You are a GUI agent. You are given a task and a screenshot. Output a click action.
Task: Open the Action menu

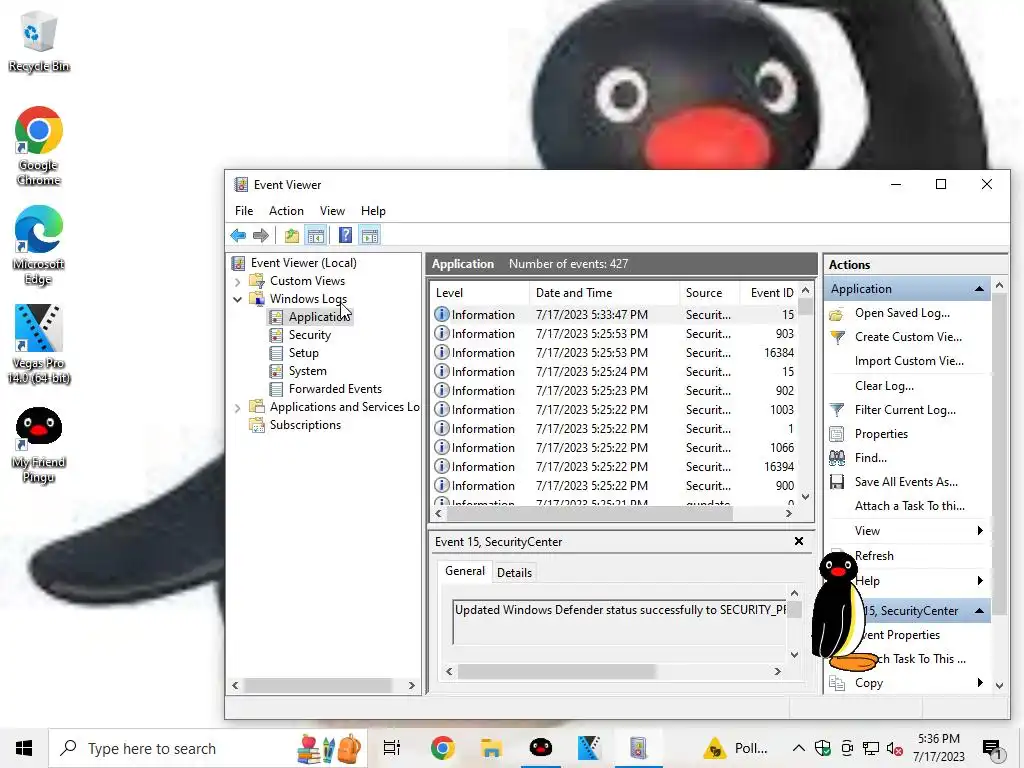pyautogui.click(x=286, y=211)
